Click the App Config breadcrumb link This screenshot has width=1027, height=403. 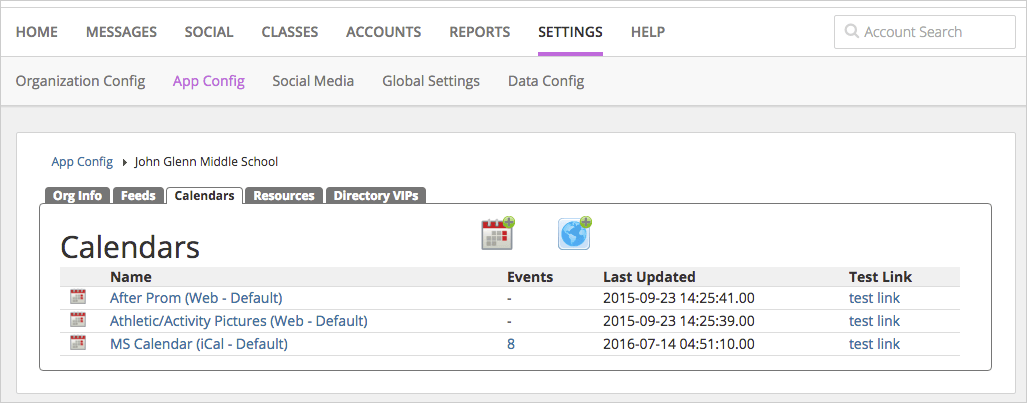[82, 161]
